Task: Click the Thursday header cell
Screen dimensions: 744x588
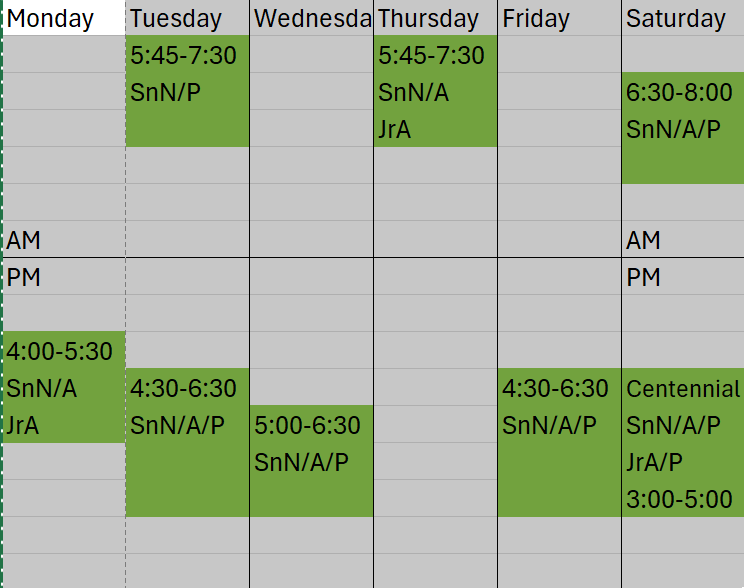Action: [435, 19]
